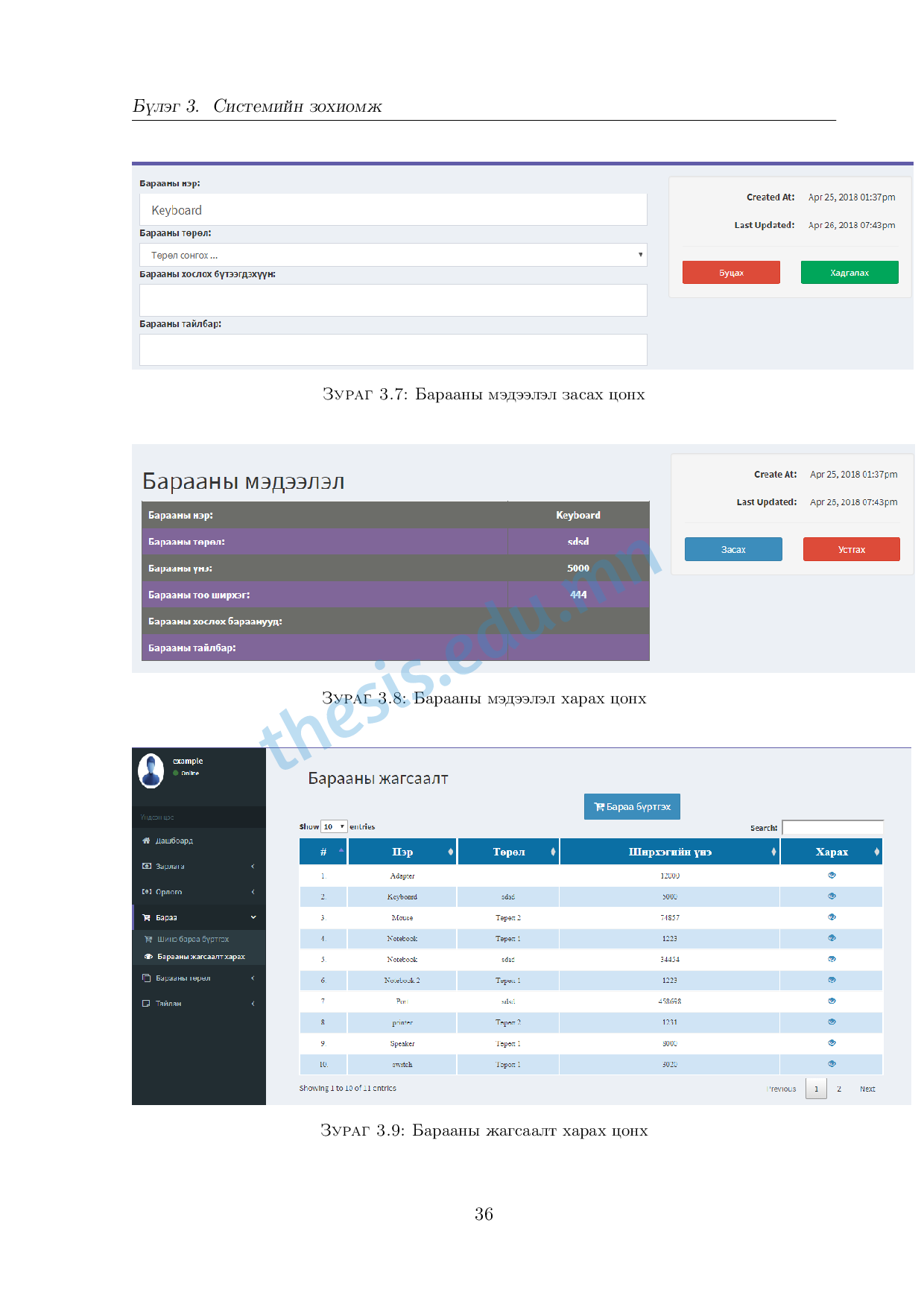The height and width of the screenshot is (1307, 924).
Task: Click the sort arrow in the # column
Action: pos(341,851)
